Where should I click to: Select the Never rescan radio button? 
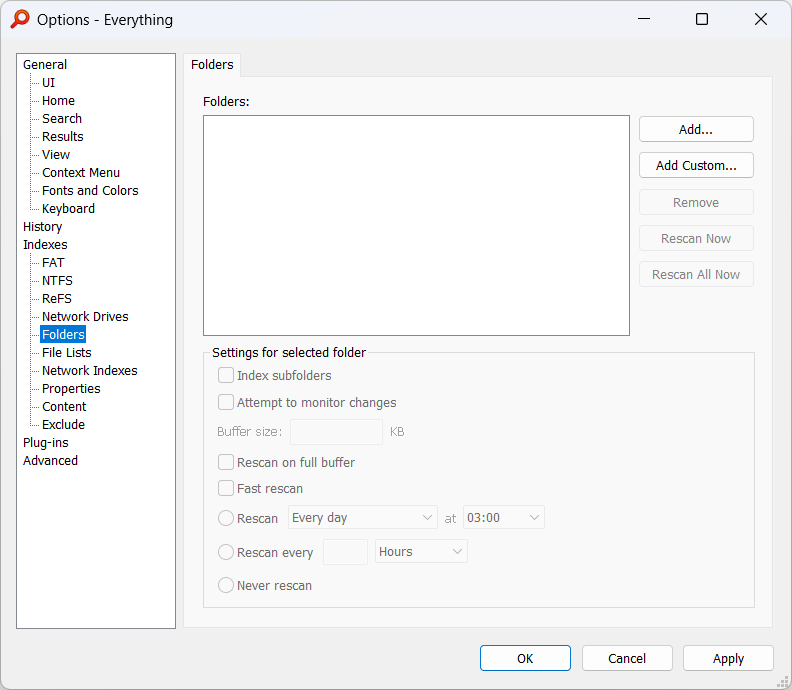226,586
